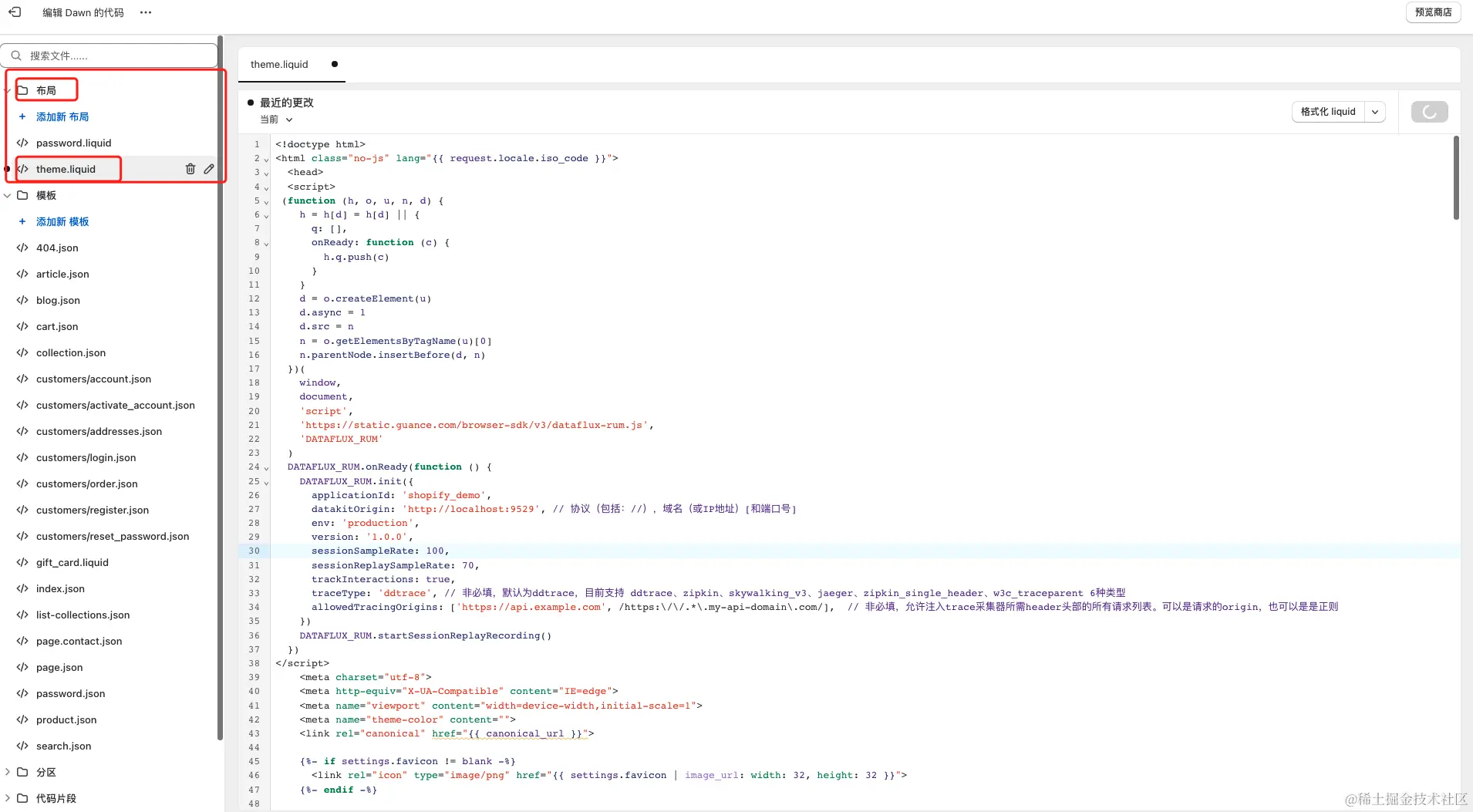Open customers/login.json file
The height and width of the screenshot is (812, 1473).
click(86, 458)
